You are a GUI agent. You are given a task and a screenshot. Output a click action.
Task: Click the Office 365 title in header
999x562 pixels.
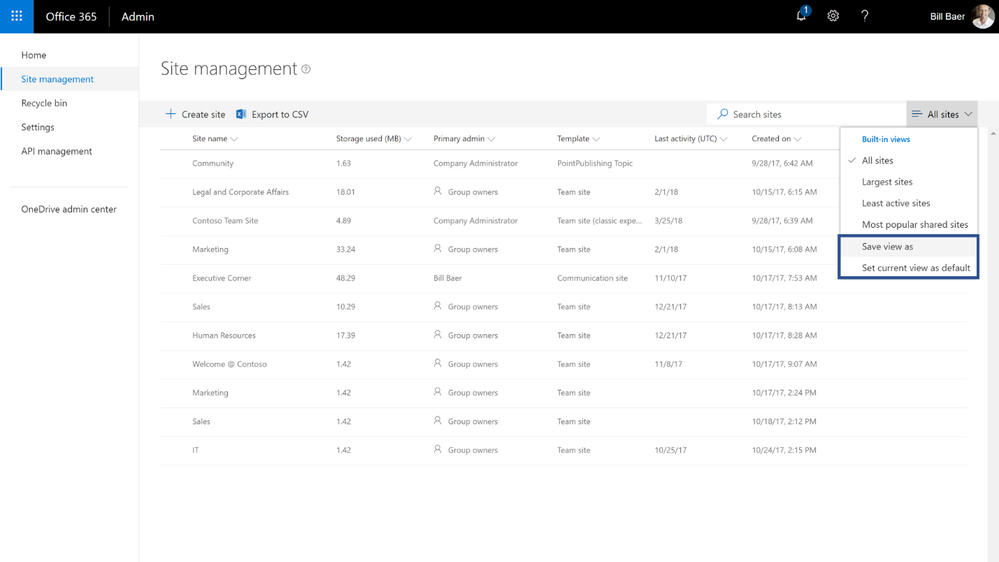(x=71, y=17)
